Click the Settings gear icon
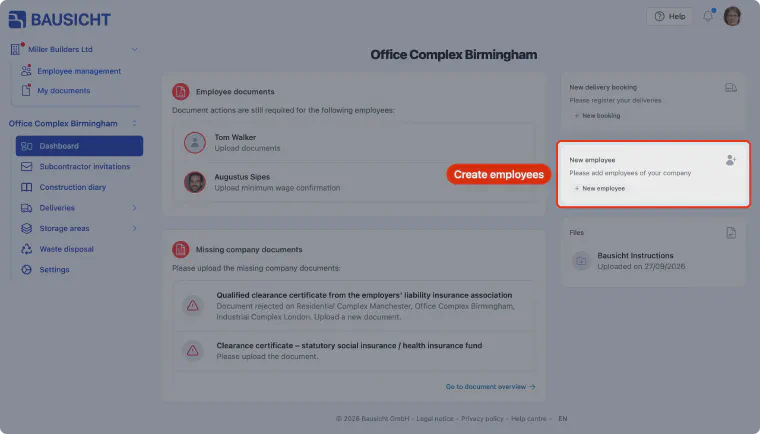 pos(27,270)
